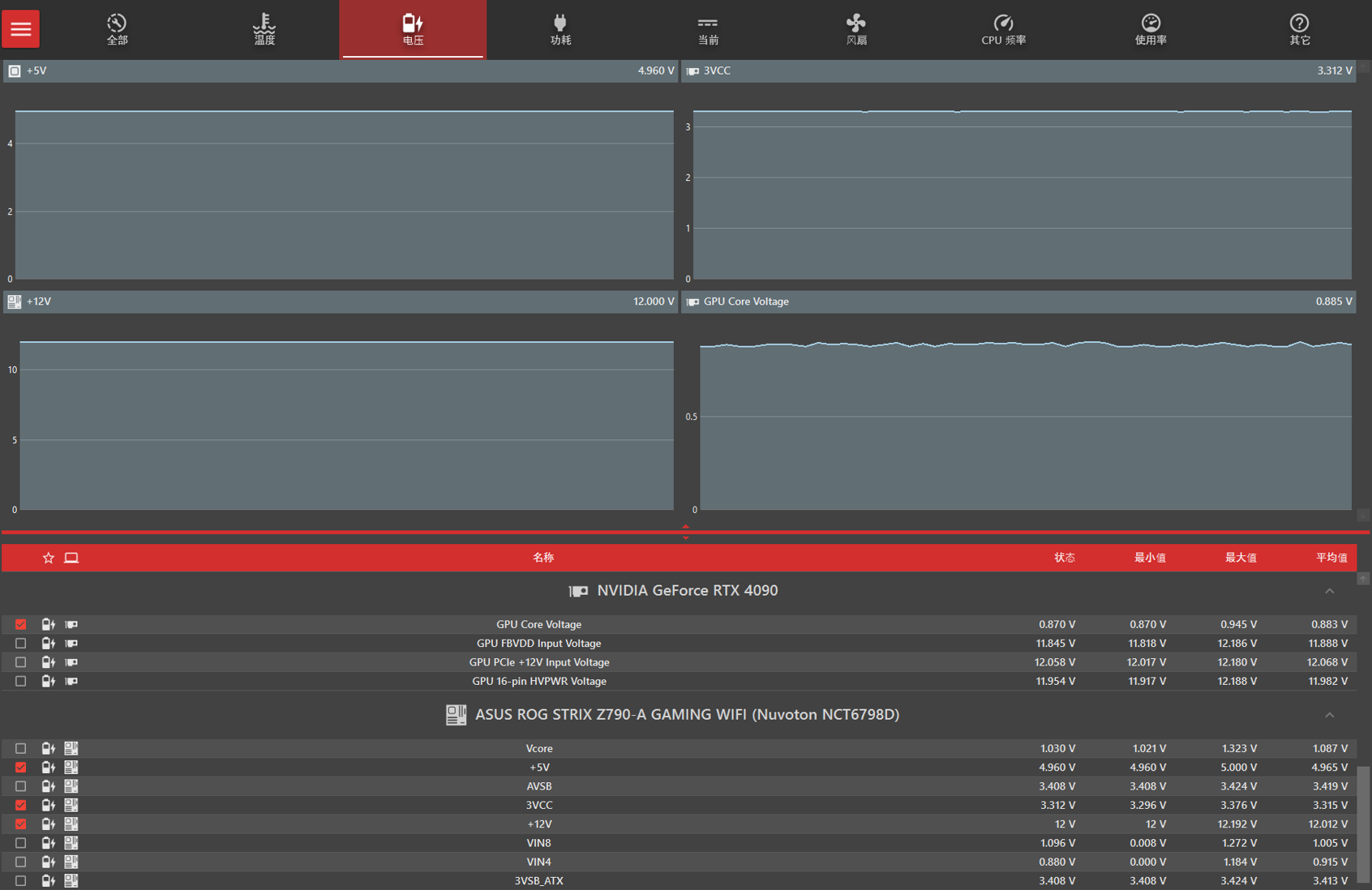Collapse the ASUS ROG STRIX Z790-A group

(x=1329, y=715)
